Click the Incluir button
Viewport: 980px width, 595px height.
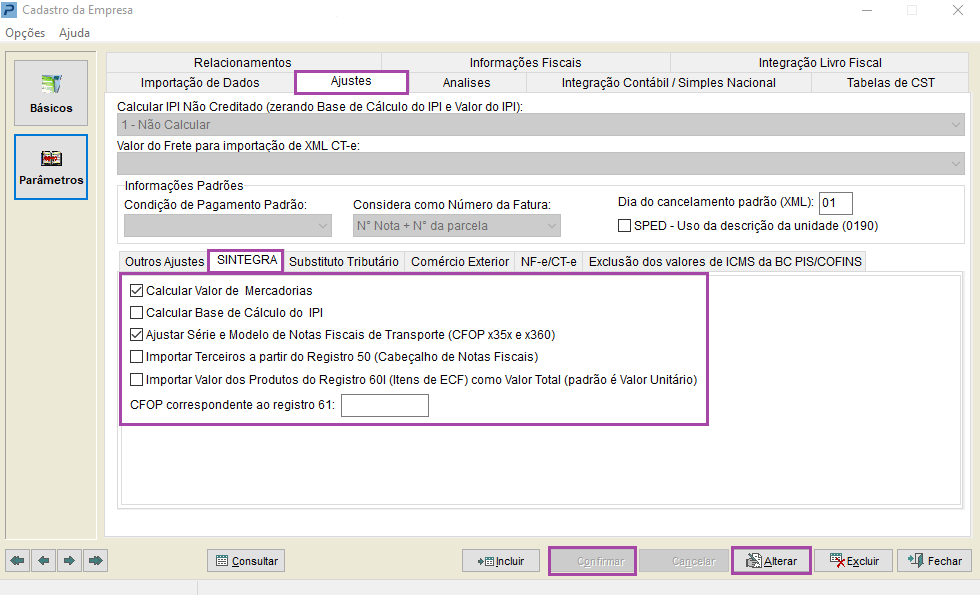coord(501,561)
